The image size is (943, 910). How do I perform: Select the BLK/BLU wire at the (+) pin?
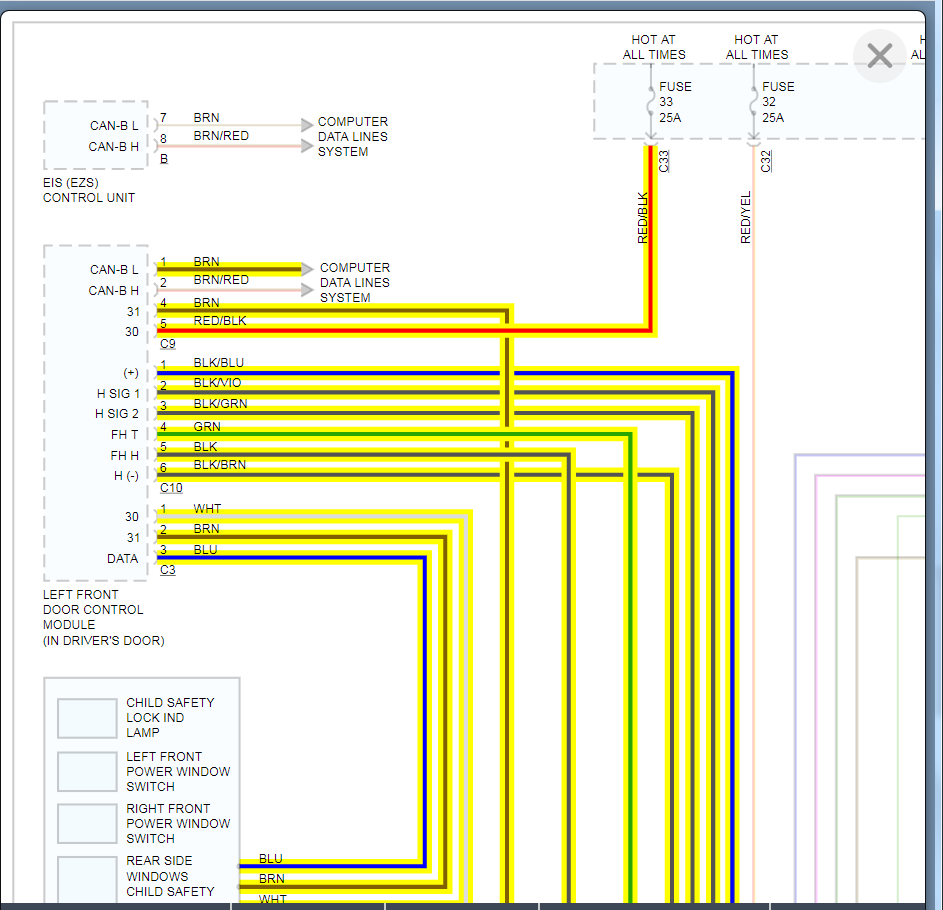point(450,373)
